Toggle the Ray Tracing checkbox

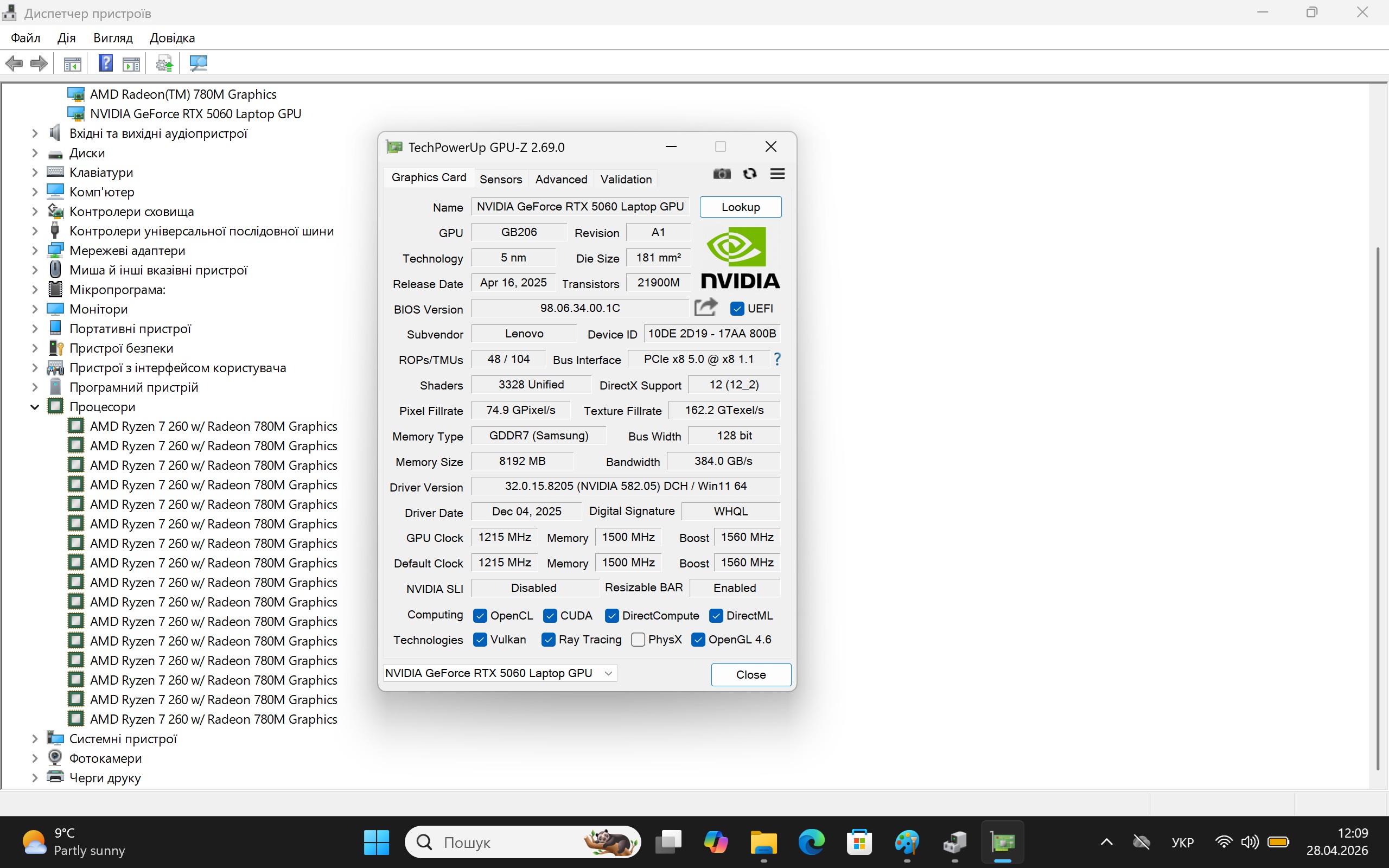(548, 640)
